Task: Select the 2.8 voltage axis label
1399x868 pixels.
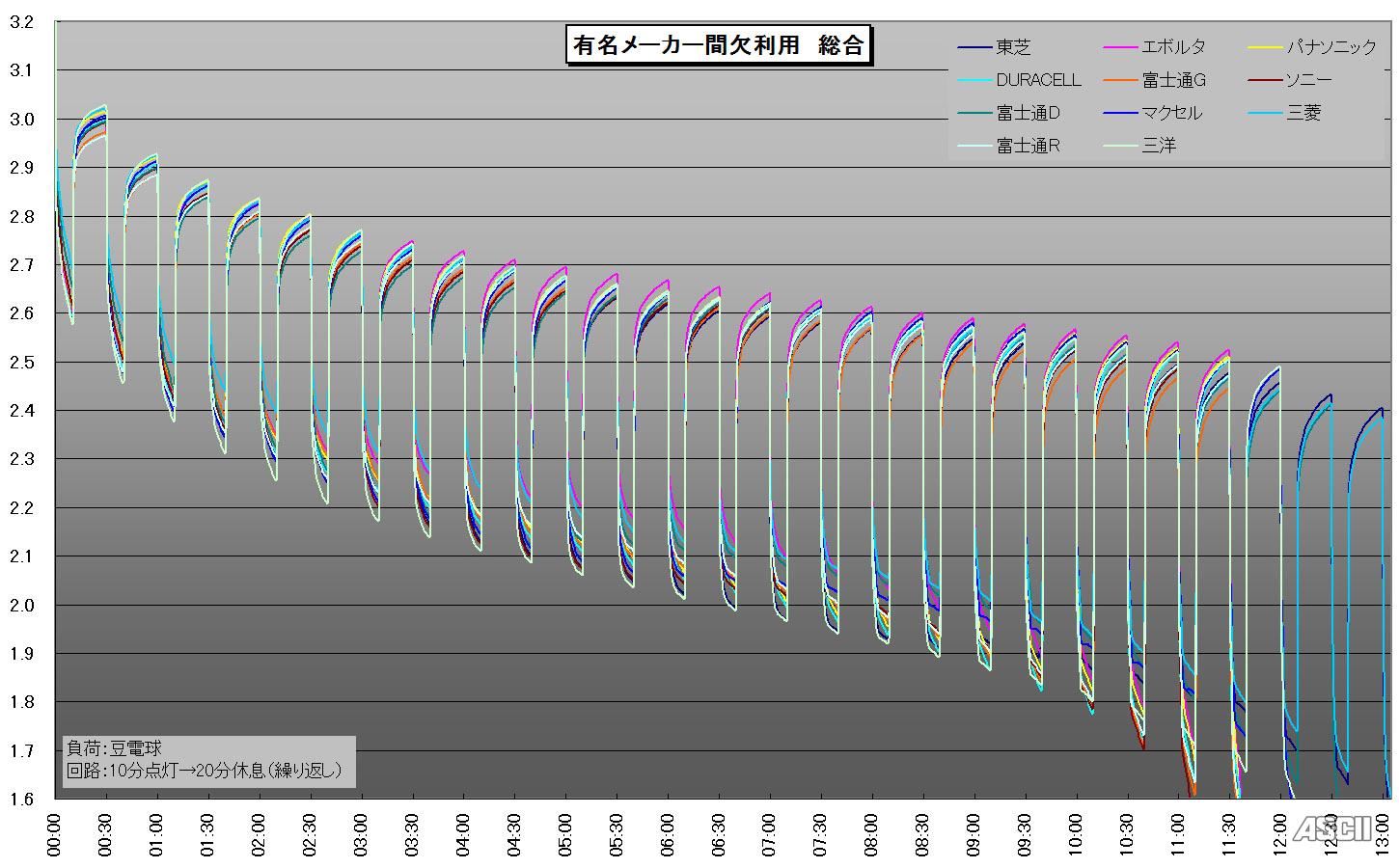Action: (x=20, y=217)
